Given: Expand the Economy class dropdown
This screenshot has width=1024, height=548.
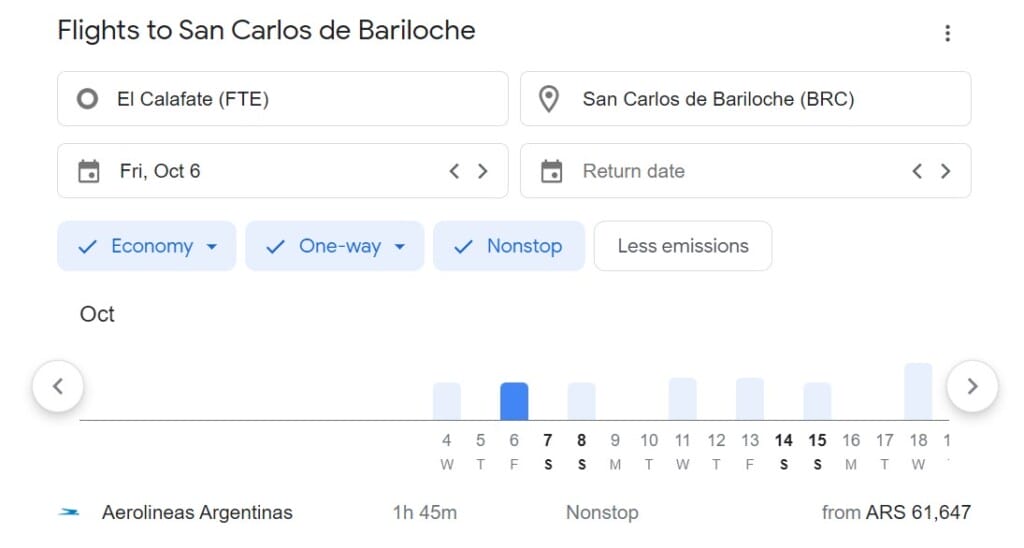Looking at the screenshot, I should click(146, 246).
